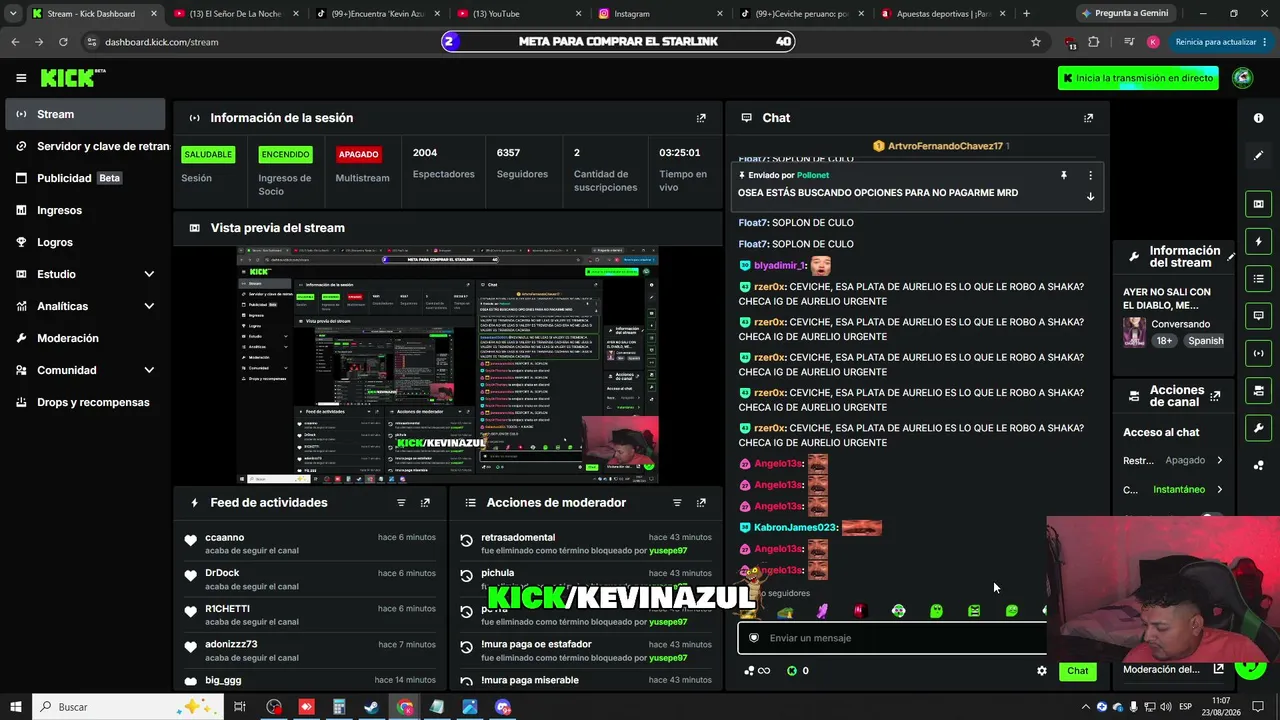Screen dimensions: 1280x720
Task: Pop out the Chat panel
Action: tap(1089, 118)
